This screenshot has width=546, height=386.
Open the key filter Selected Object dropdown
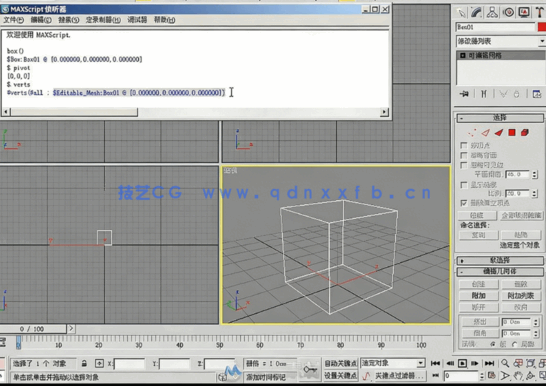click(392, 363)
